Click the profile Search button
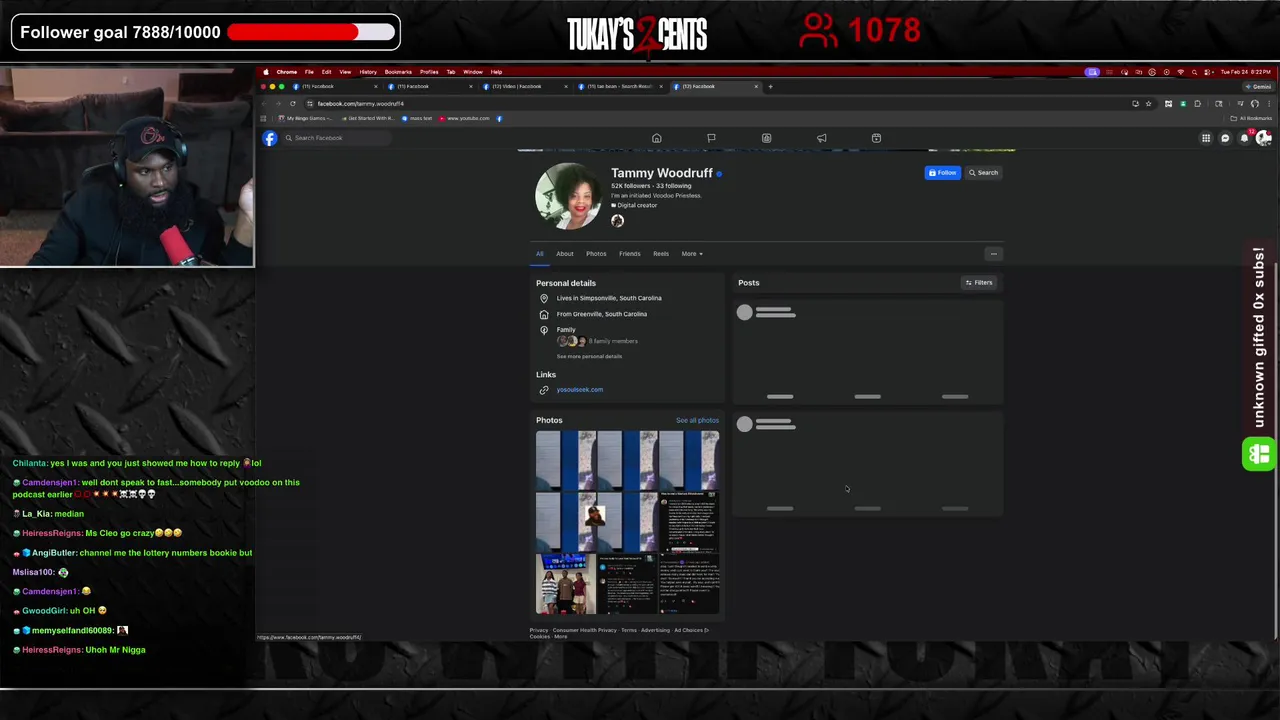 point(983,173)
